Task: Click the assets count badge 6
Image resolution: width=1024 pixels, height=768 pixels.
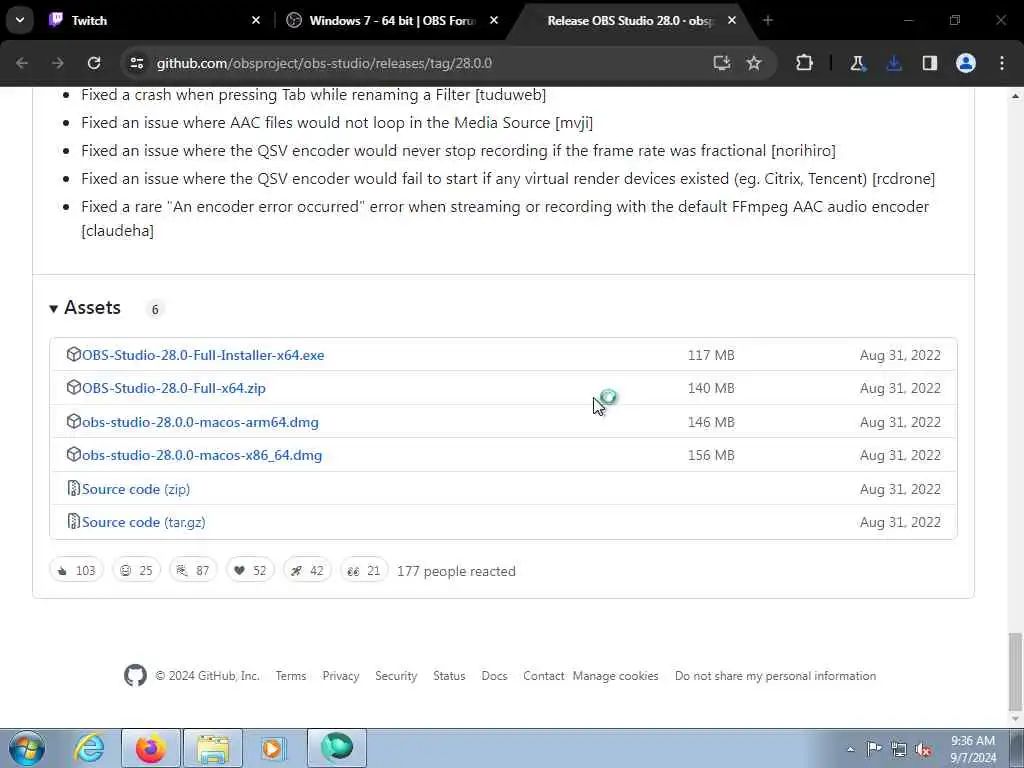Action: pyautogui.click(x=155, y=309)
